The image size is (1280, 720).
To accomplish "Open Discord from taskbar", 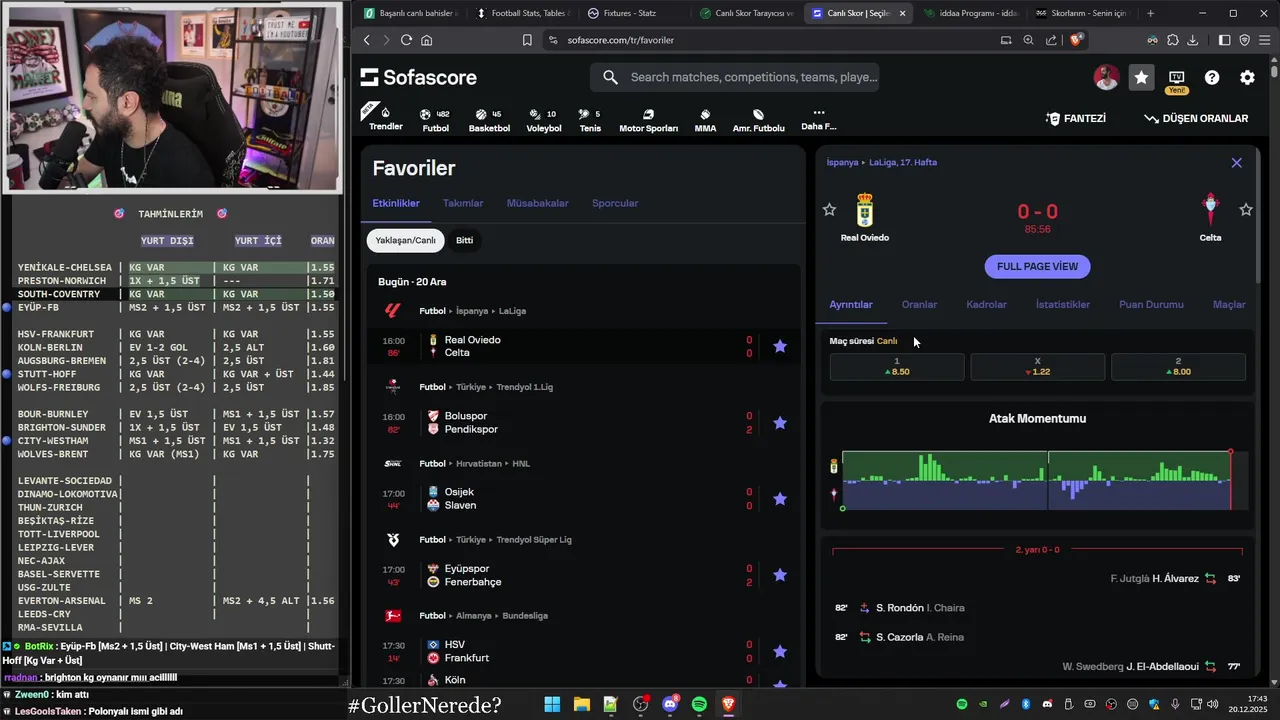I will [x=670, y=705].
